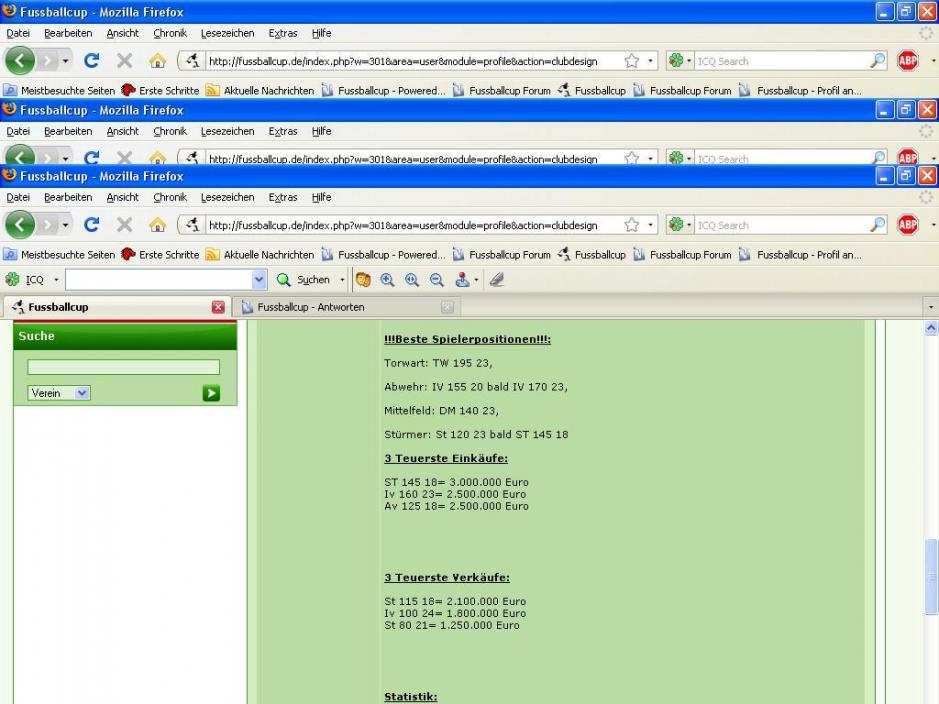Viewport: 939px width, 704px height.
Task: Open the Verein dropdown in the Suche panel
Action: [59, 393]
